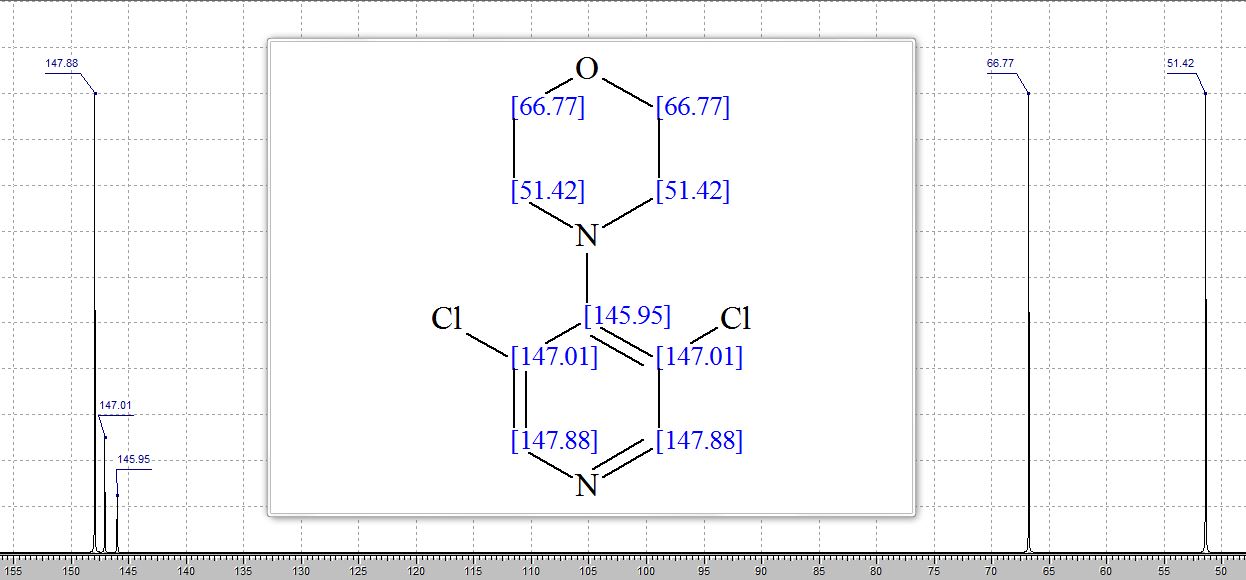This screenshot has width=1246, height=580.
Task: Select the pyridine nitrogen atom N at the bottom
Action: click(x=587, y=486)
